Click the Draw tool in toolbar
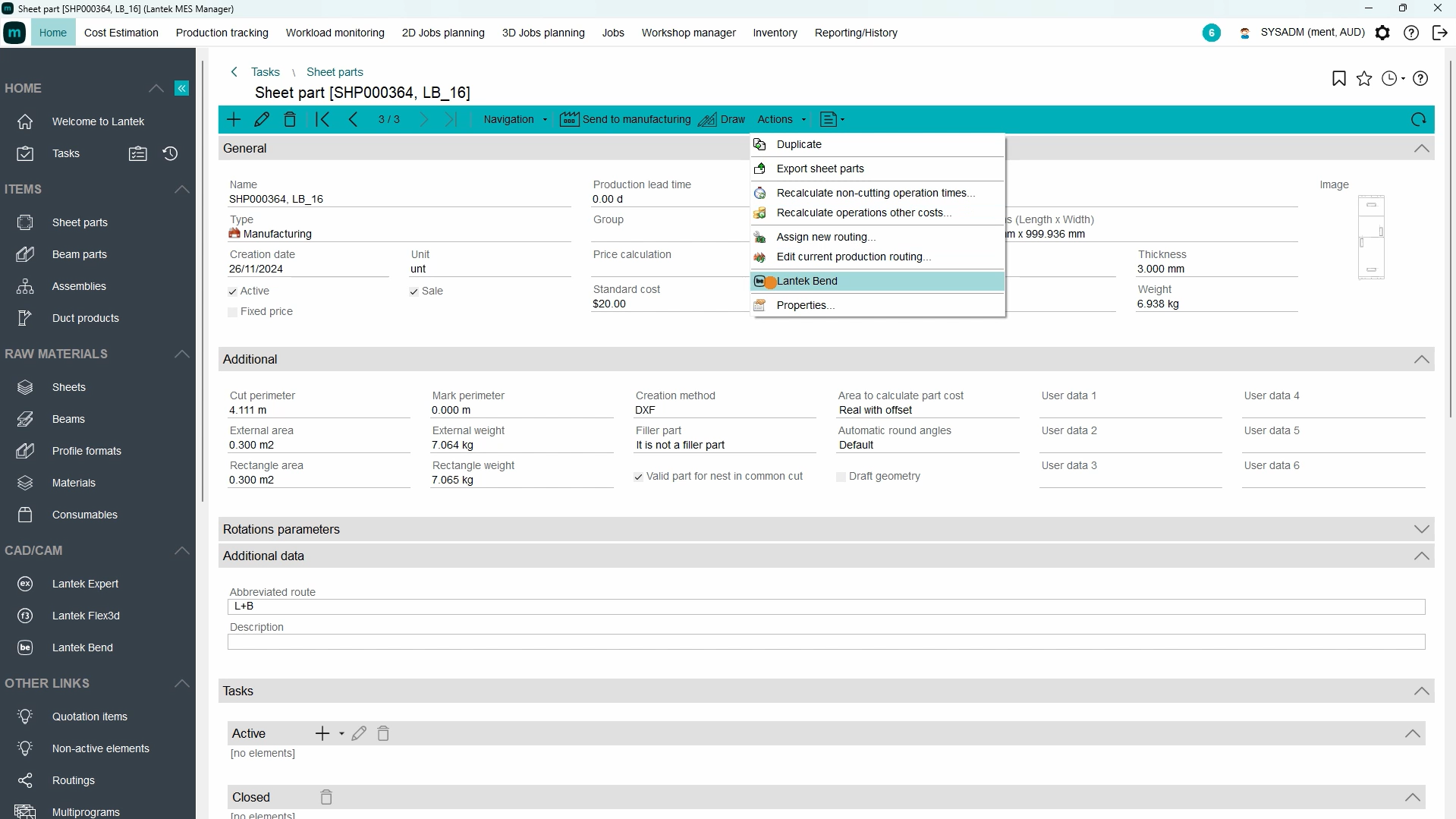Image resolution: width=1456 pixels, height=819 pixels. point(722,119)
